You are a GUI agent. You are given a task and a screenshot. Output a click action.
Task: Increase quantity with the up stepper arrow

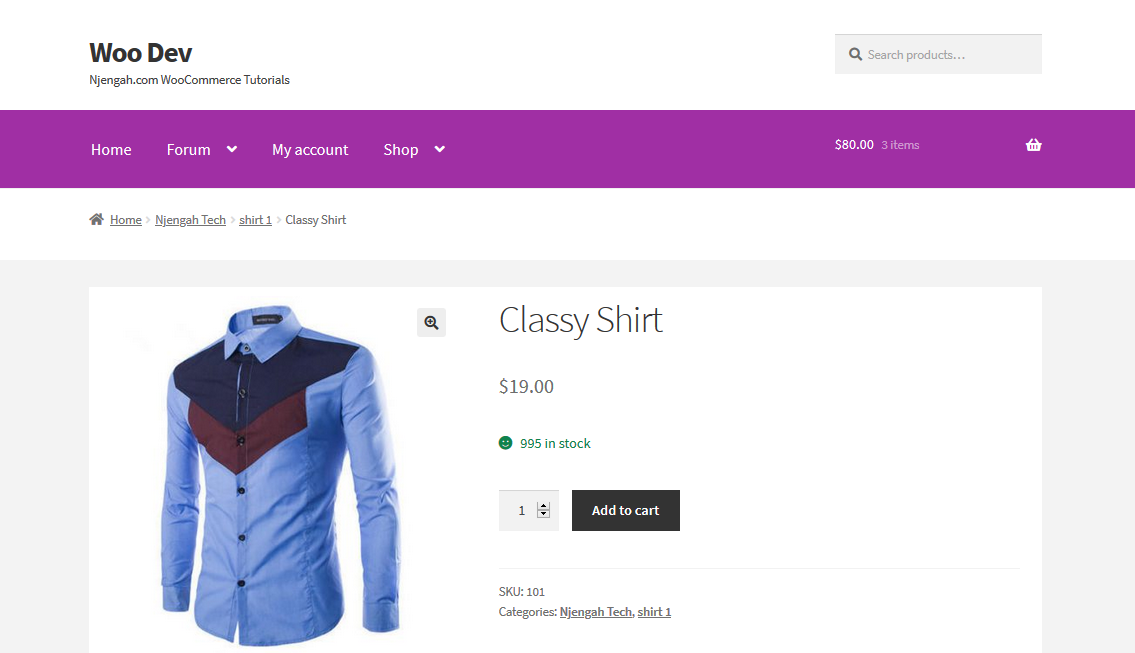pyautogui.click(x=544, y=506)
